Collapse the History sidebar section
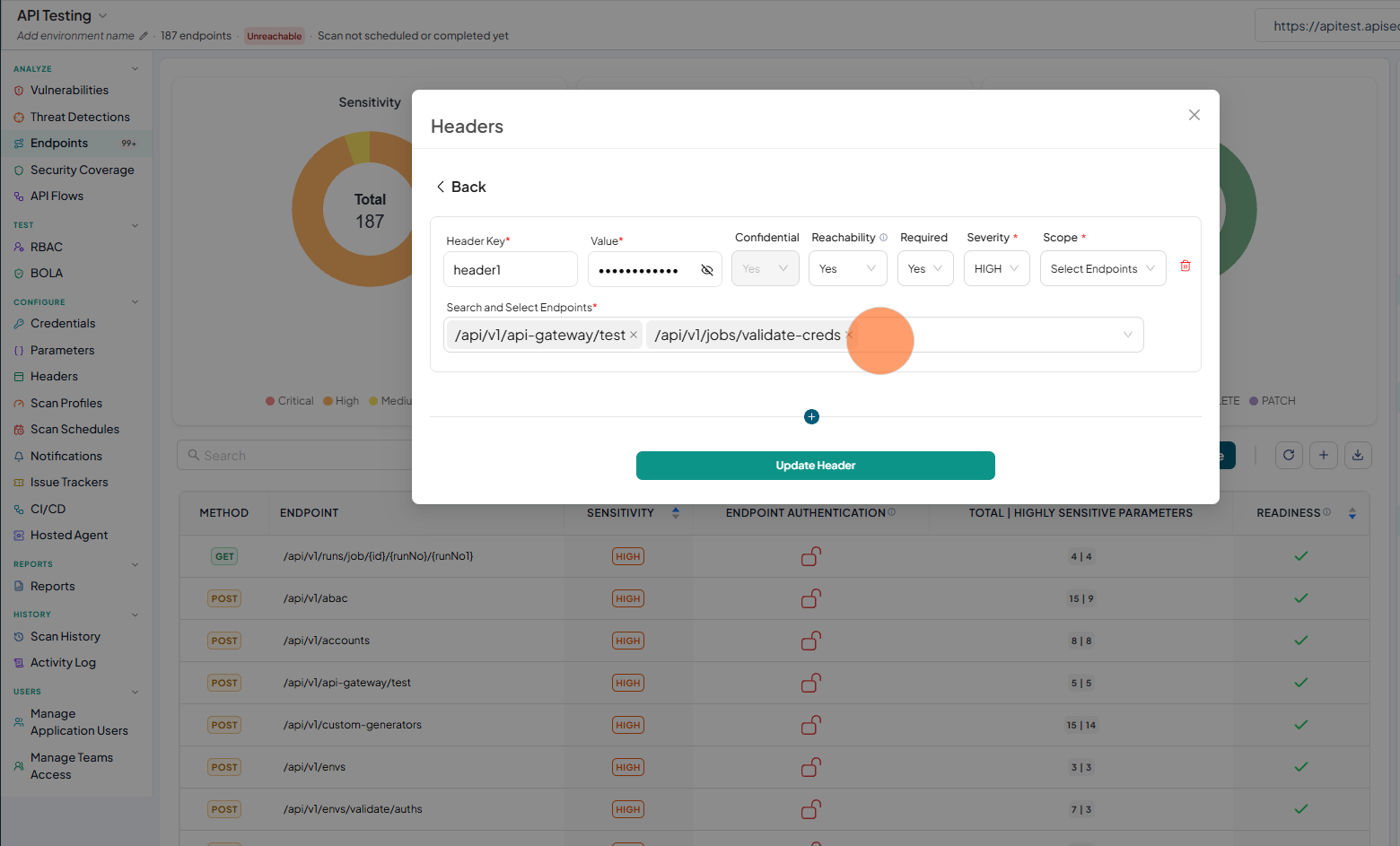Viewport: 1400px width, 846px height. pyautogui.click(x=136, y=615)
